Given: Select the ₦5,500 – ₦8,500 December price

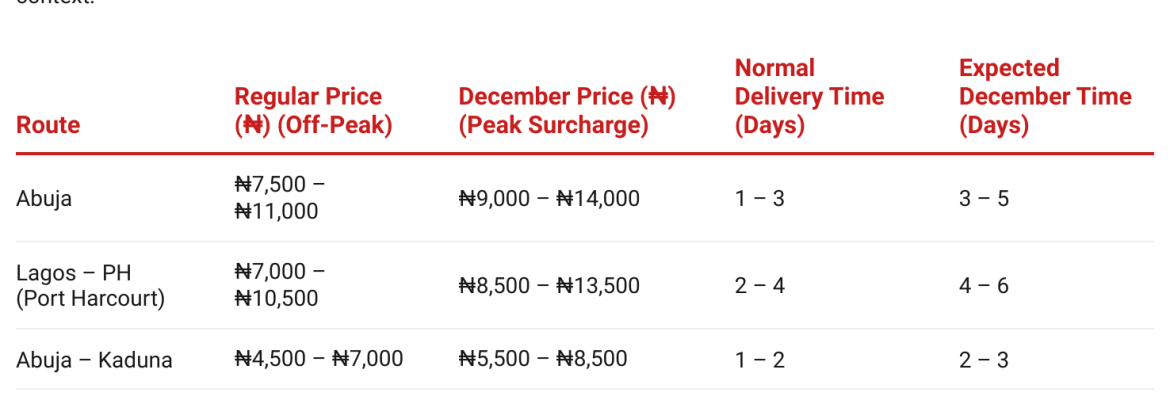Looking at the screenshot, I should point(543,359).
